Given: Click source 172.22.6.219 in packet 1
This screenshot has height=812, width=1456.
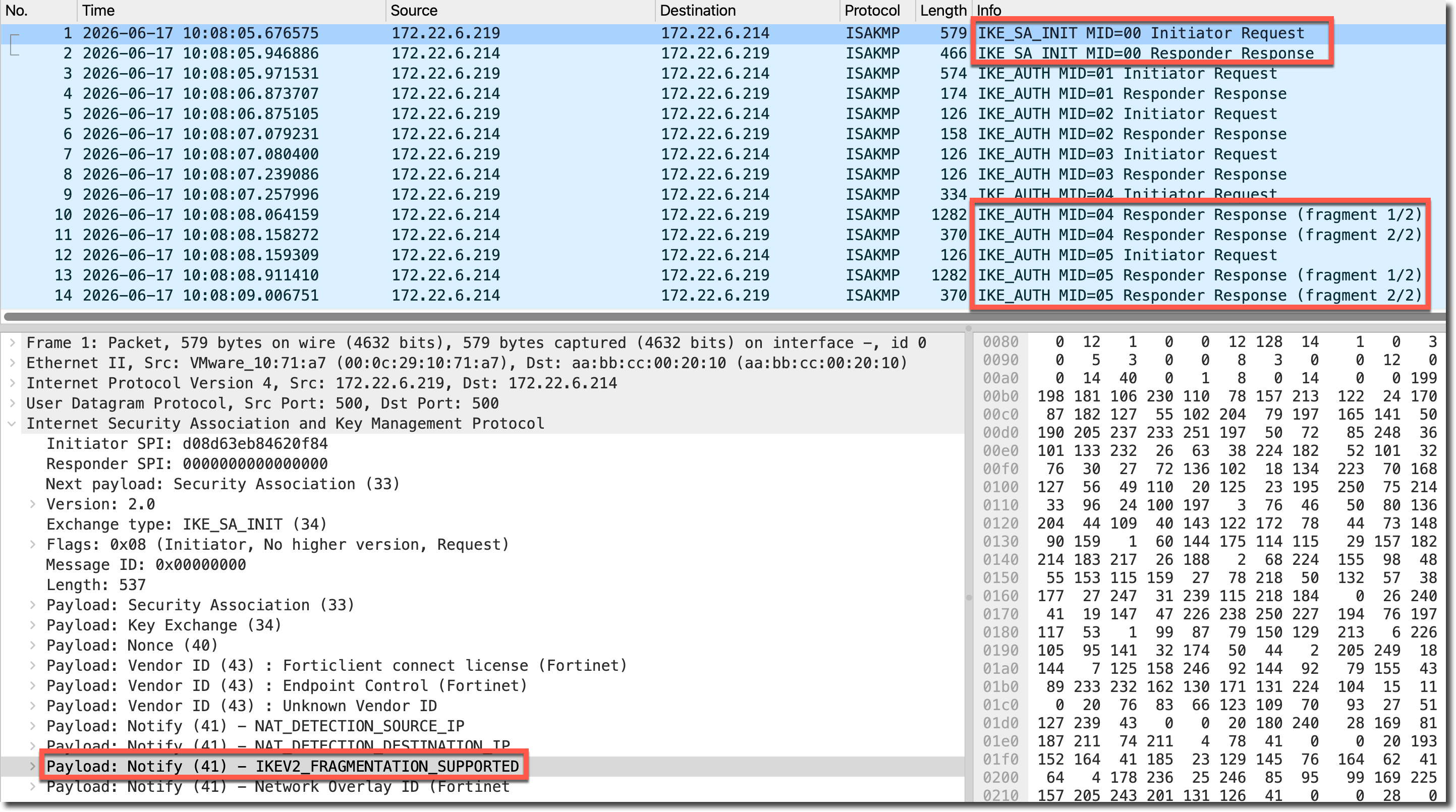Looking at the screenshot, I should pos(446,33).
